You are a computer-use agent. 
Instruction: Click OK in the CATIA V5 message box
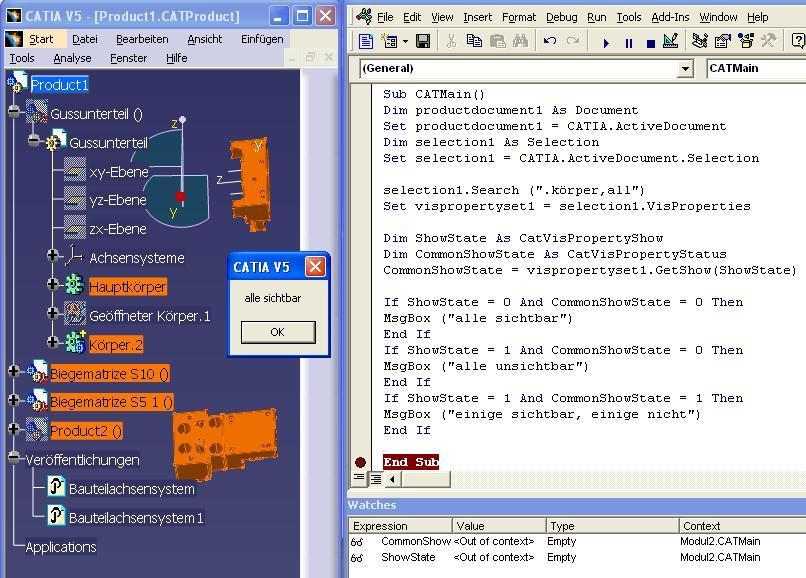(x=277, y=332)
